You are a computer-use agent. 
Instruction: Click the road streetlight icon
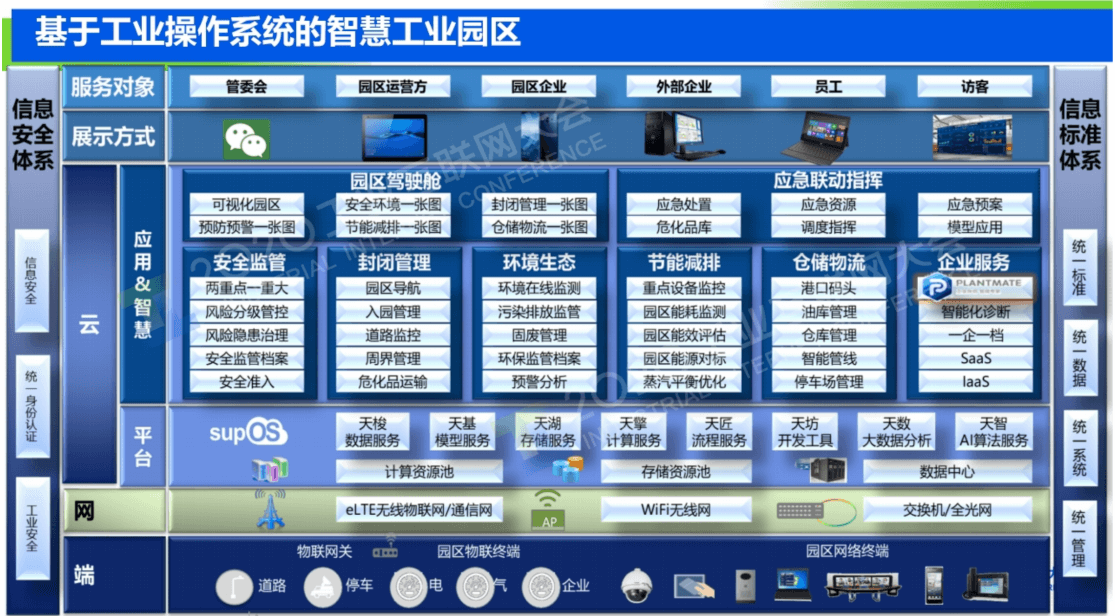[236, 586]
